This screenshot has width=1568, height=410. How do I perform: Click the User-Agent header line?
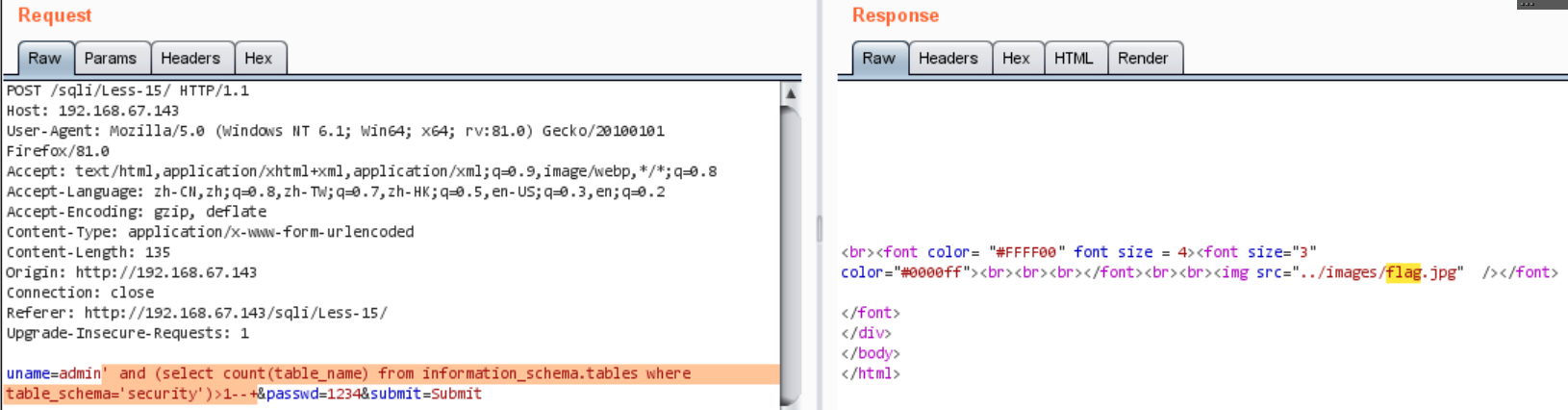point(335,131)
